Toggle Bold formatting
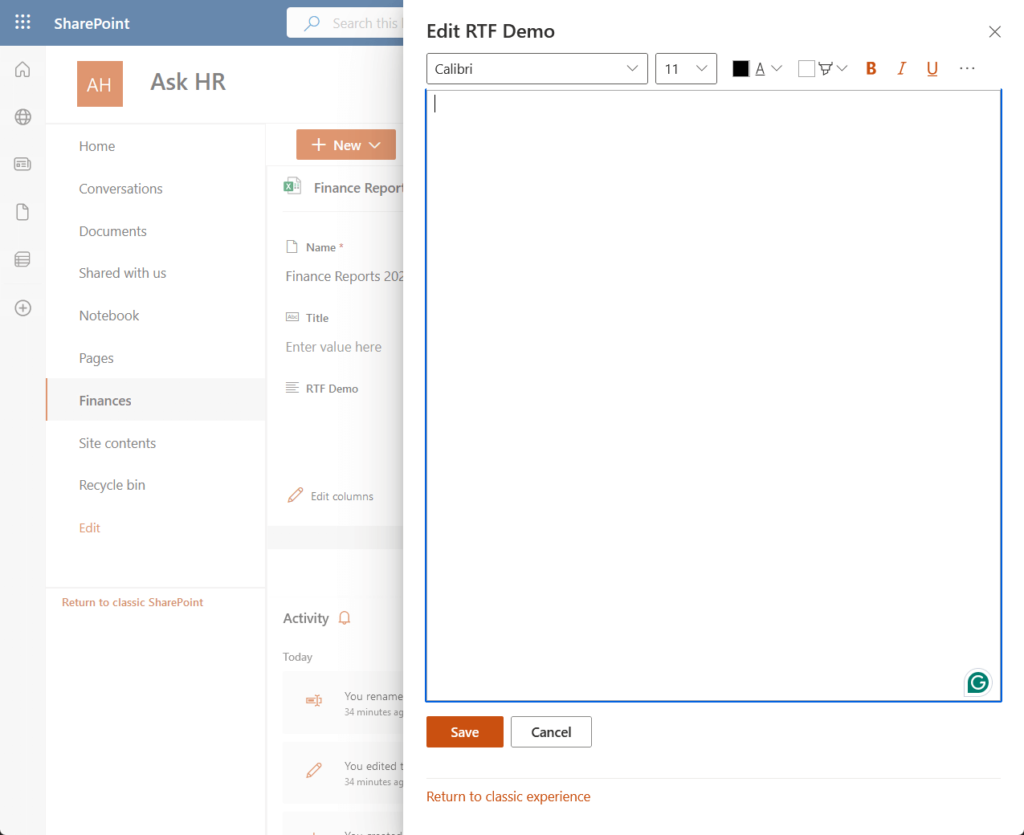Screen dimensions: 1024x835 click(x=871, y=69)
